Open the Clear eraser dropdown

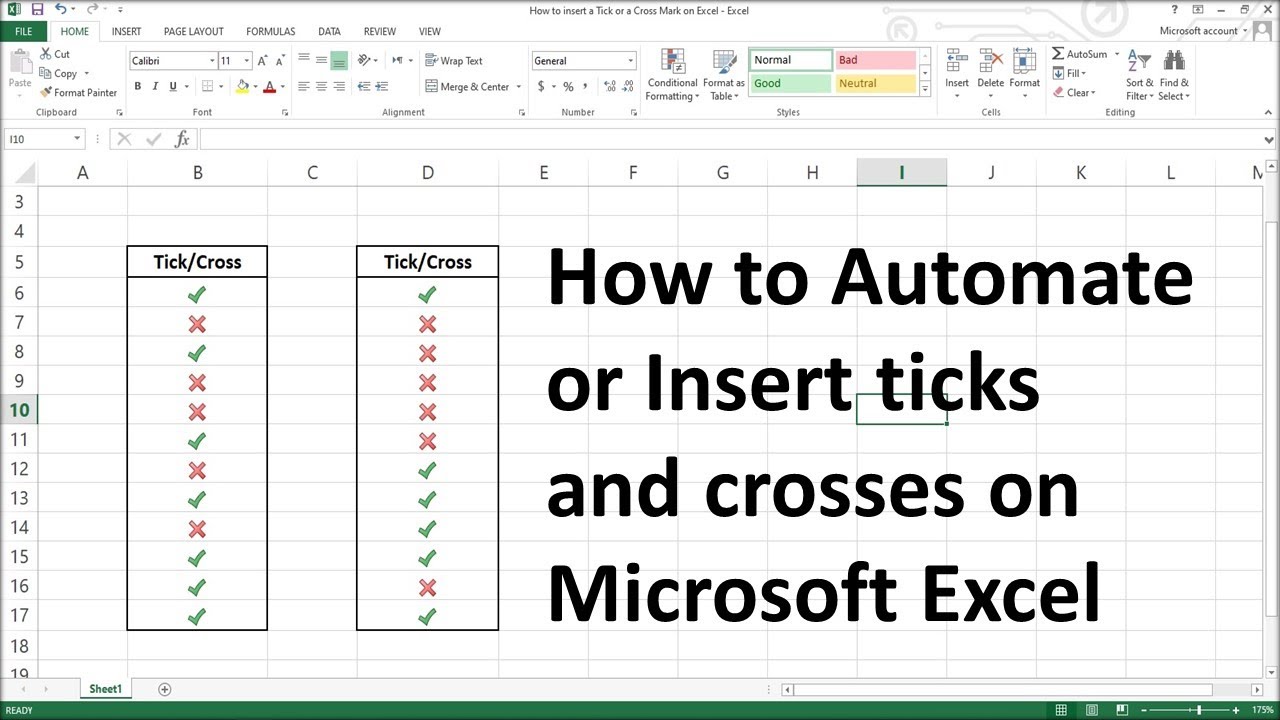(x=1075, y=93)
